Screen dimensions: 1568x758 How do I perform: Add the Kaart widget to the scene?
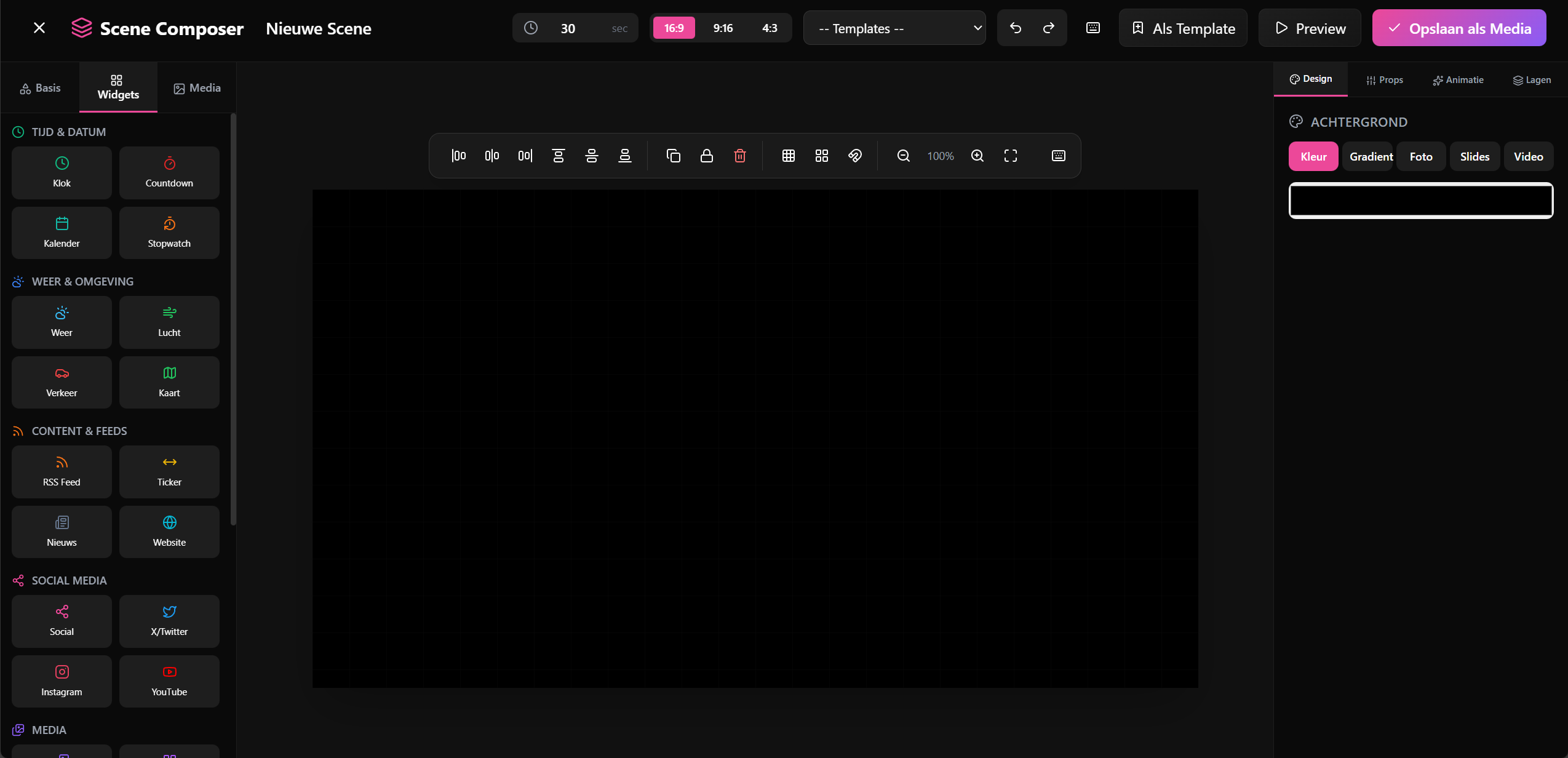169,381
